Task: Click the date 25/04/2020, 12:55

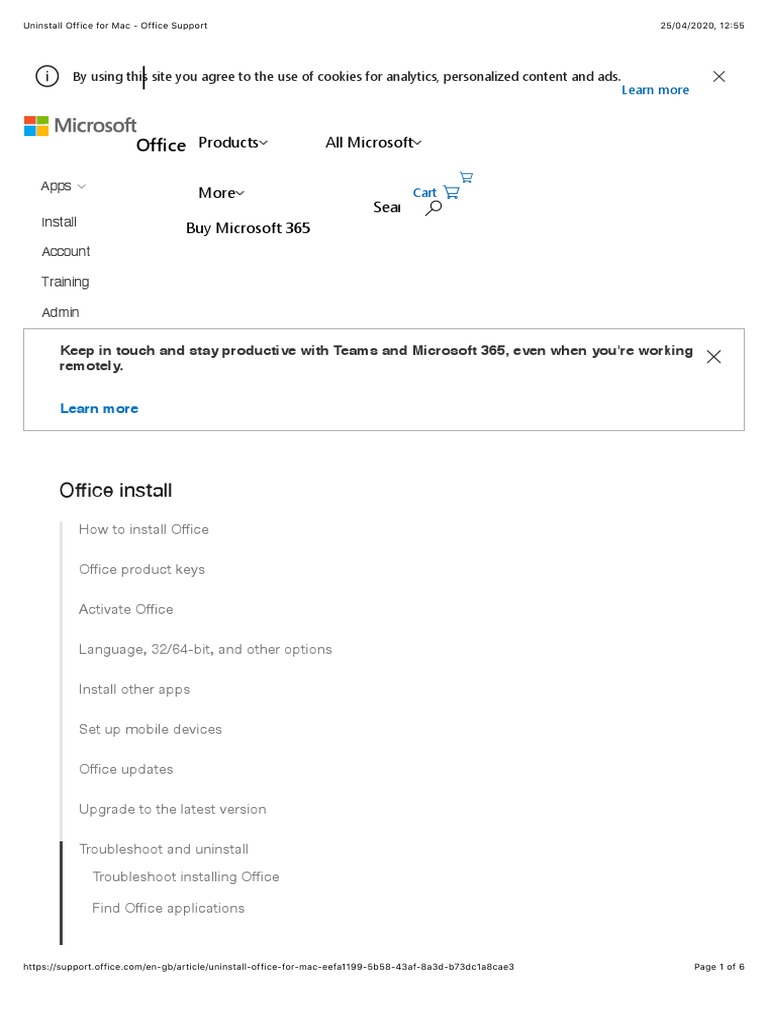Action: [702, 25]
